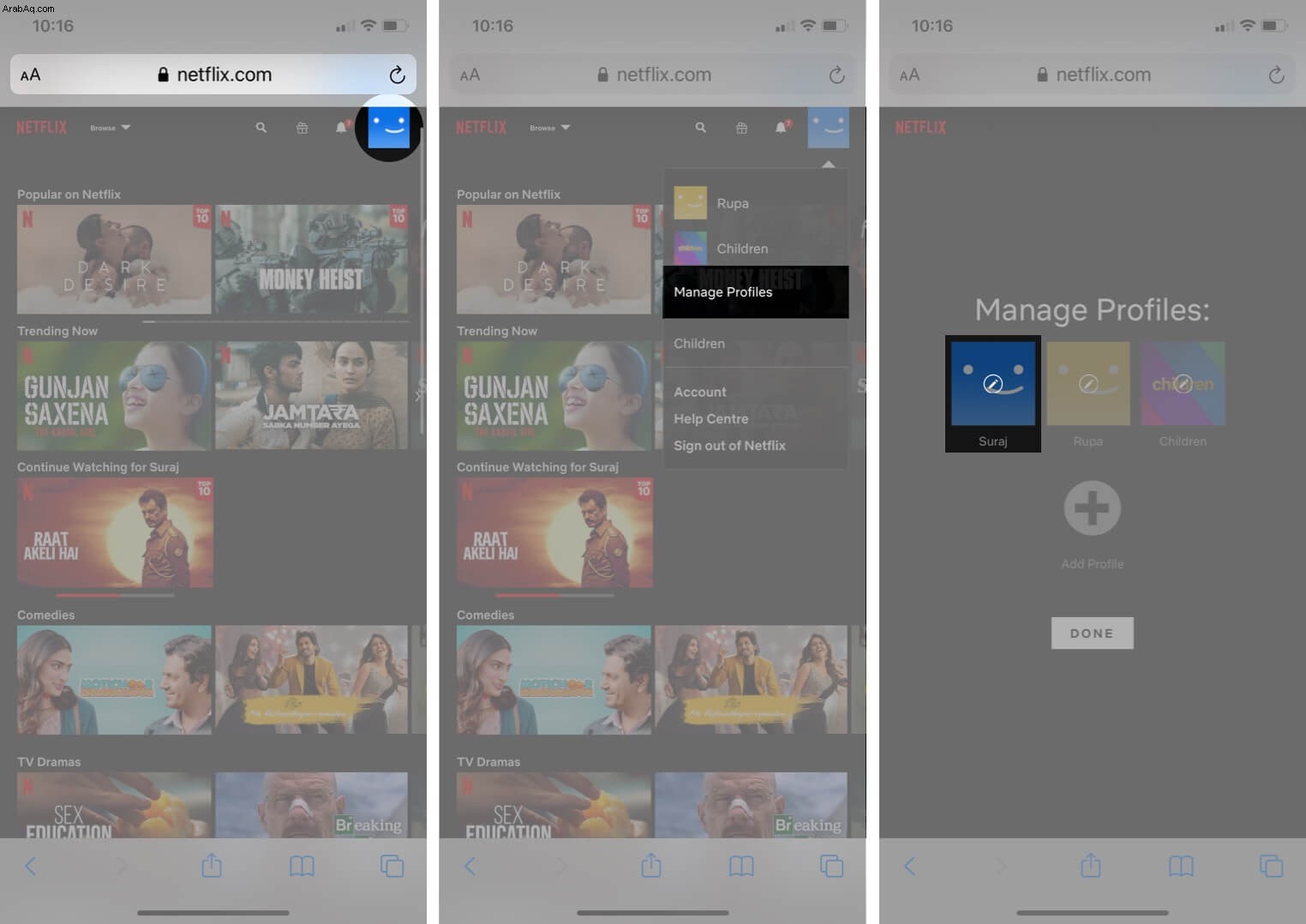Screen dimensions: 1306x924
Task: Resume Raat Akeli Hai in the first screen
Action: [115, 533]
